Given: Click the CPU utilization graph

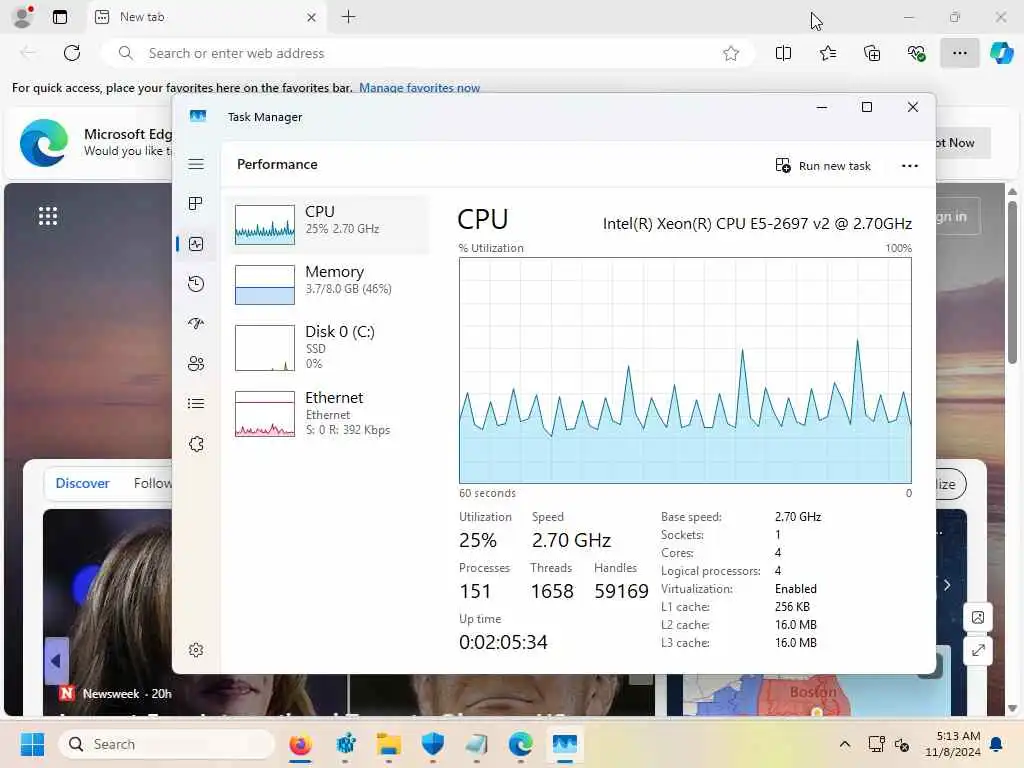Looking at the screenshot, I should click(x=685, y=370).
